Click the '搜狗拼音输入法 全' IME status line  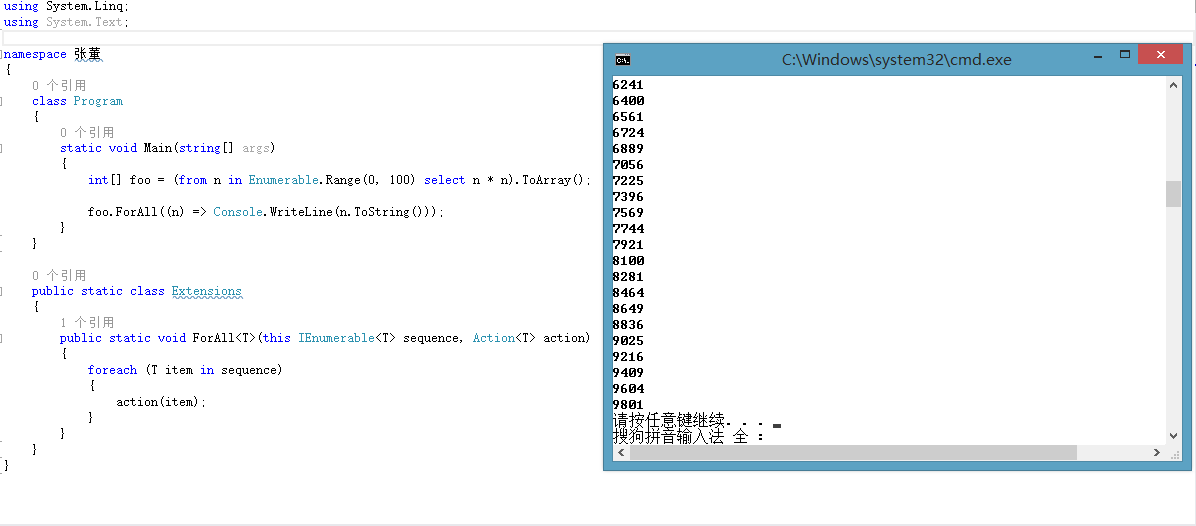pos(688,437)
